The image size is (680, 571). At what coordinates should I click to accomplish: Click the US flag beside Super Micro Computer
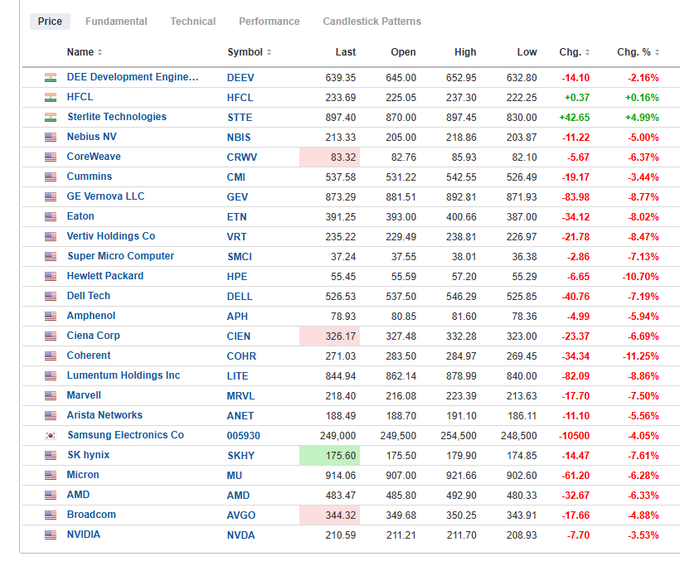click(51, 257)
